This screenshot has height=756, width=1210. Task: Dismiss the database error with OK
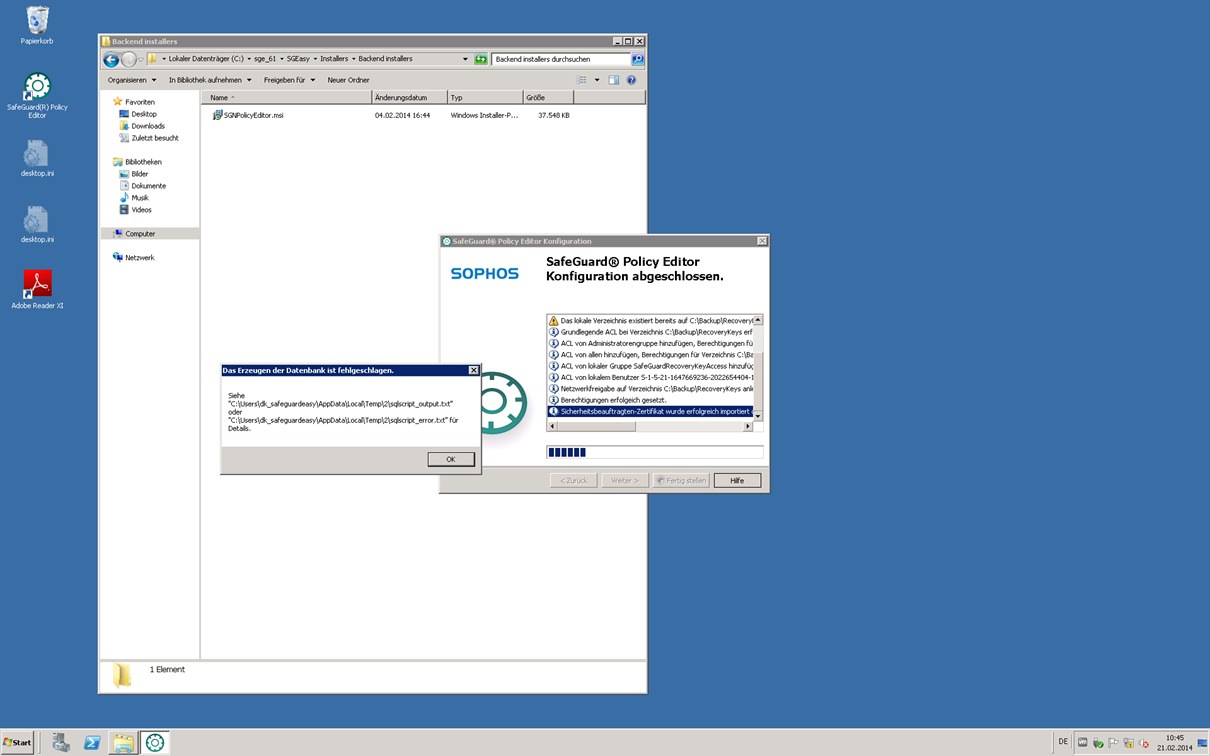tap(451, 459)
